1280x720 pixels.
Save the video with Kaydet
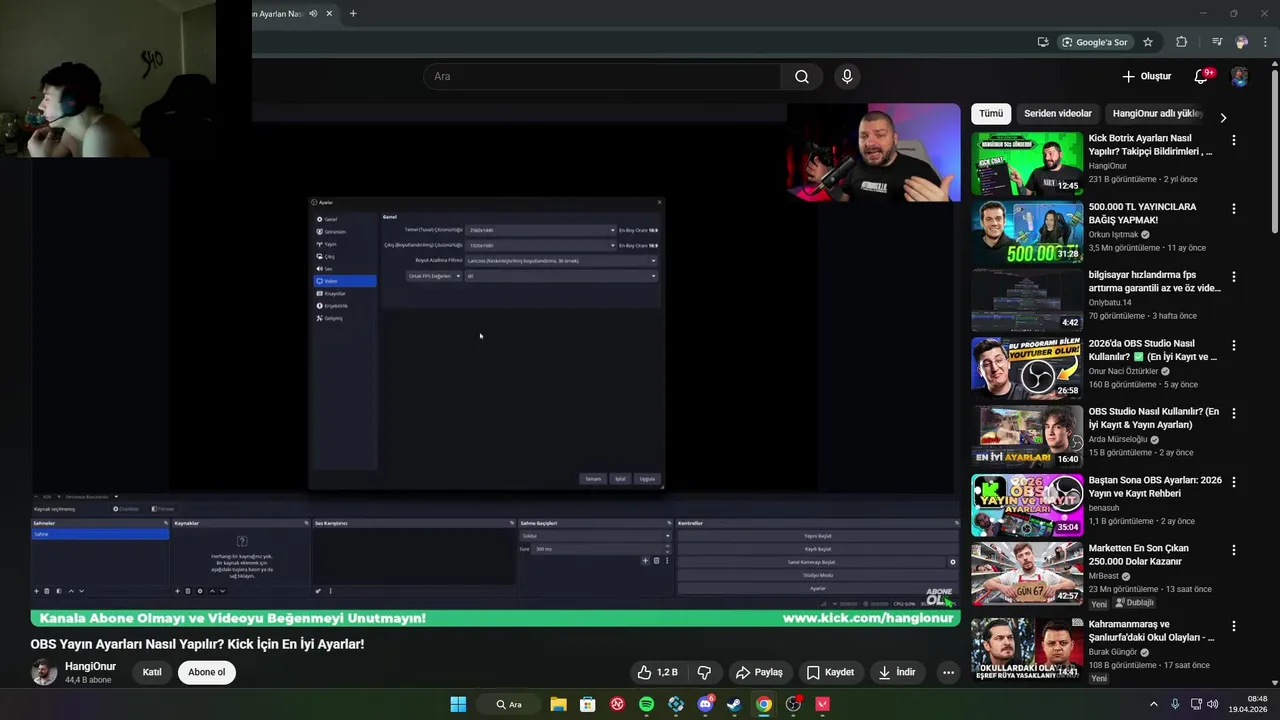(830, 672)
